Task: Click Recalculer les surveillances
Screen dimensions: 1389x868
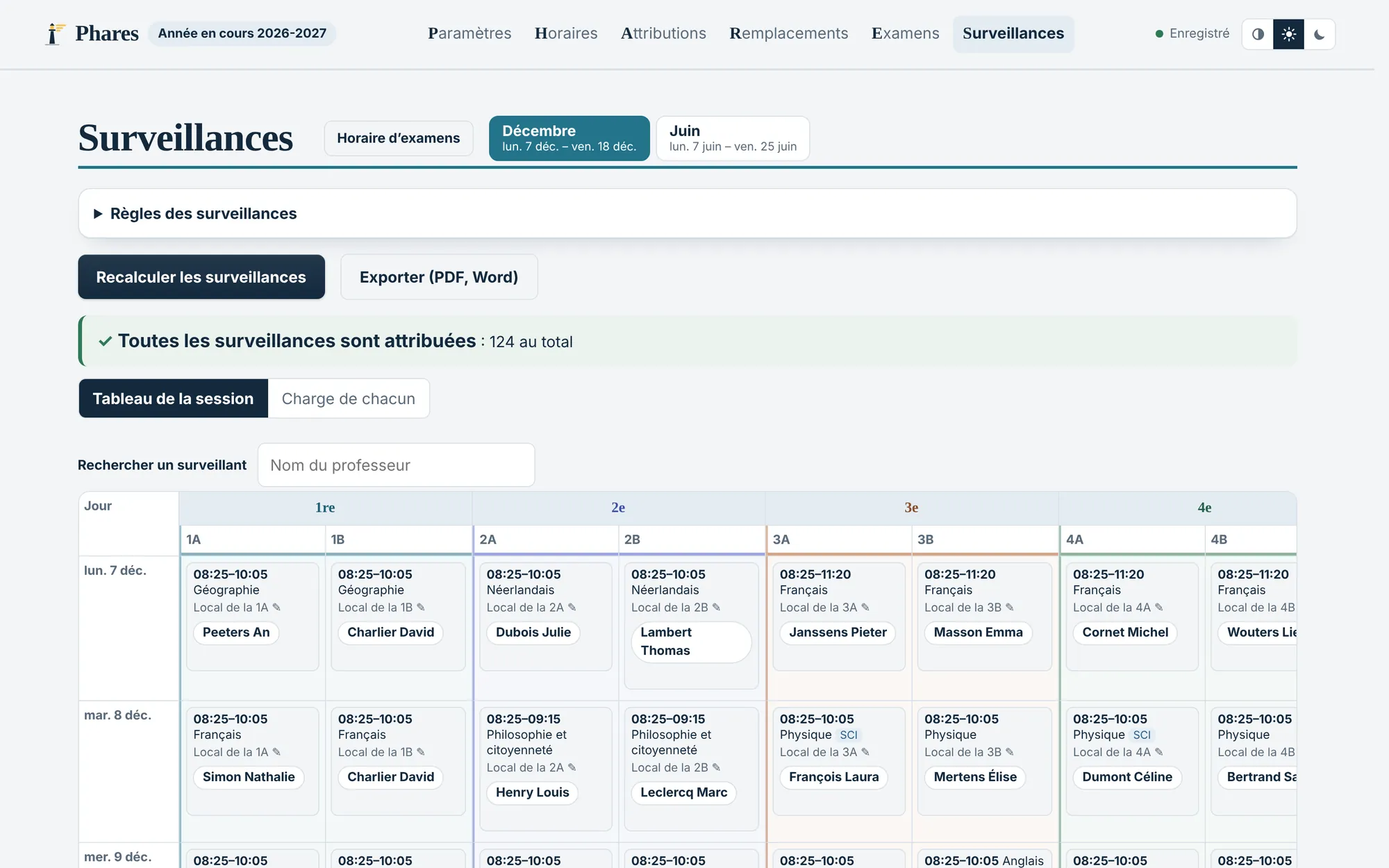Action: point(201,277)
